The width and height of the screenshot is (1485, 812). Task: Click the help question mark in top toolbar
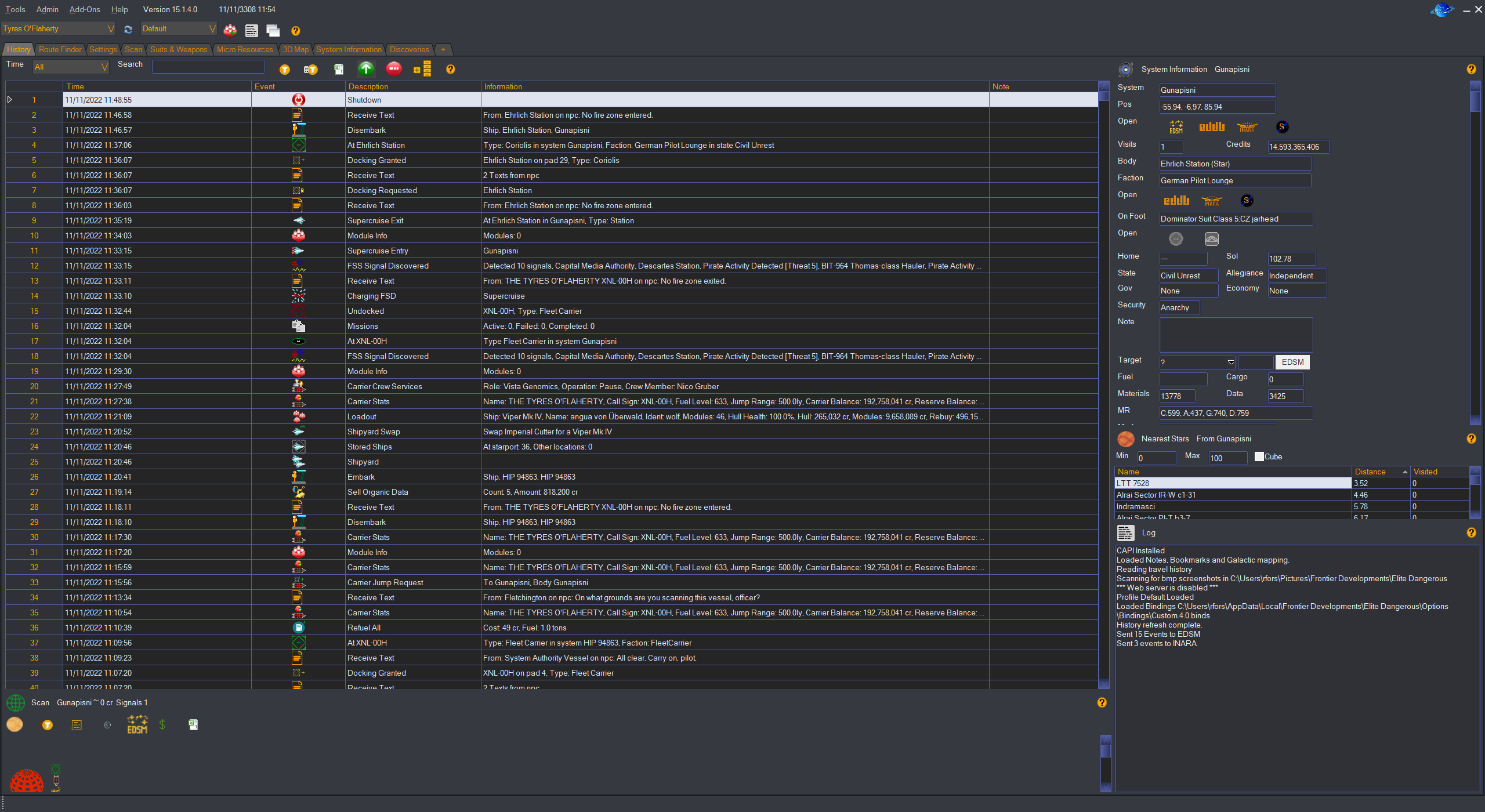tap(295, 31)
